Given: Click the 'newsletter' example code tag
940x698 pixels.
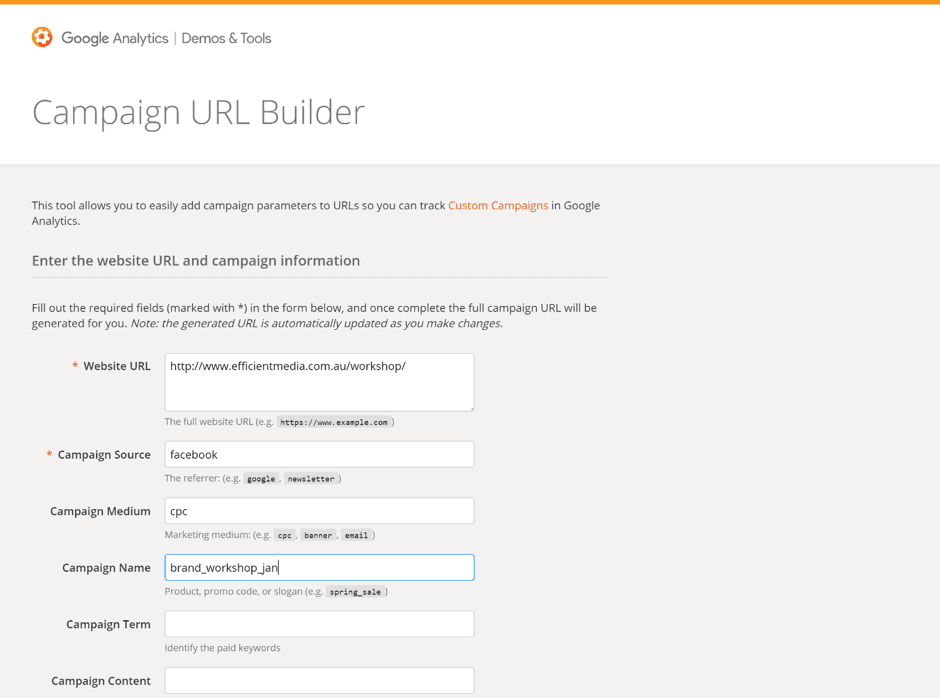Looking at the screenshot, I should (x=311, y=479).
